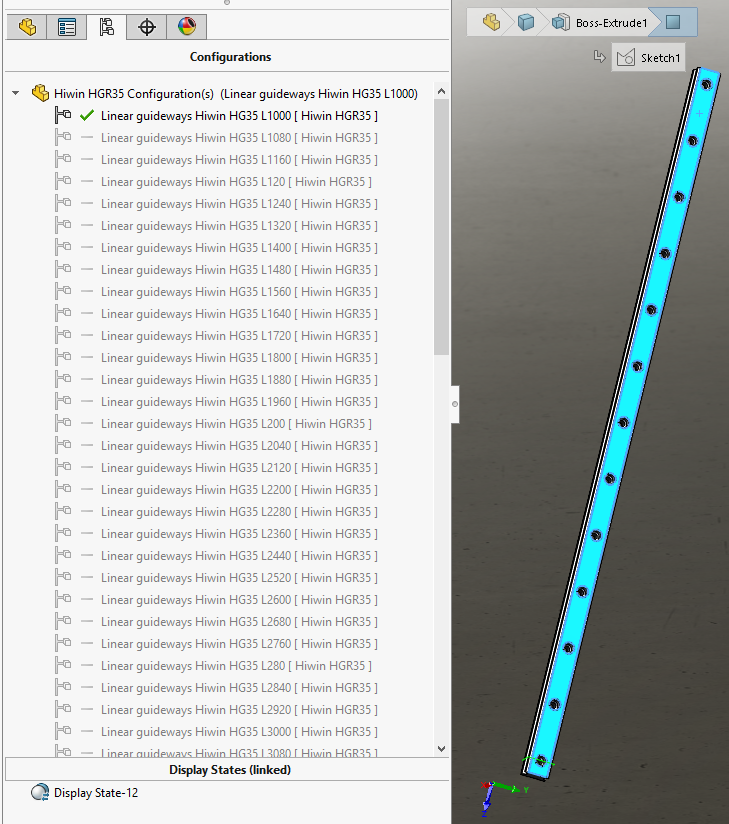Select the configuration Linear guideways Hiwin HG35 L1400
The height and width of the screenshot is (824, 729).
[239, 248]
